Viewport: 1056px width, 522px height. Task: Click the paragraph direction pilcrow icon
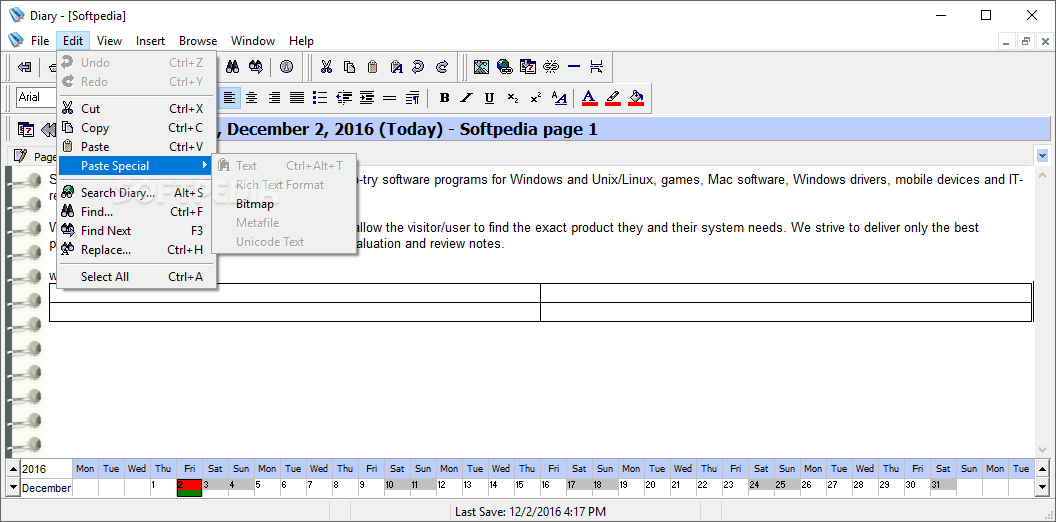tap(413, 98)
